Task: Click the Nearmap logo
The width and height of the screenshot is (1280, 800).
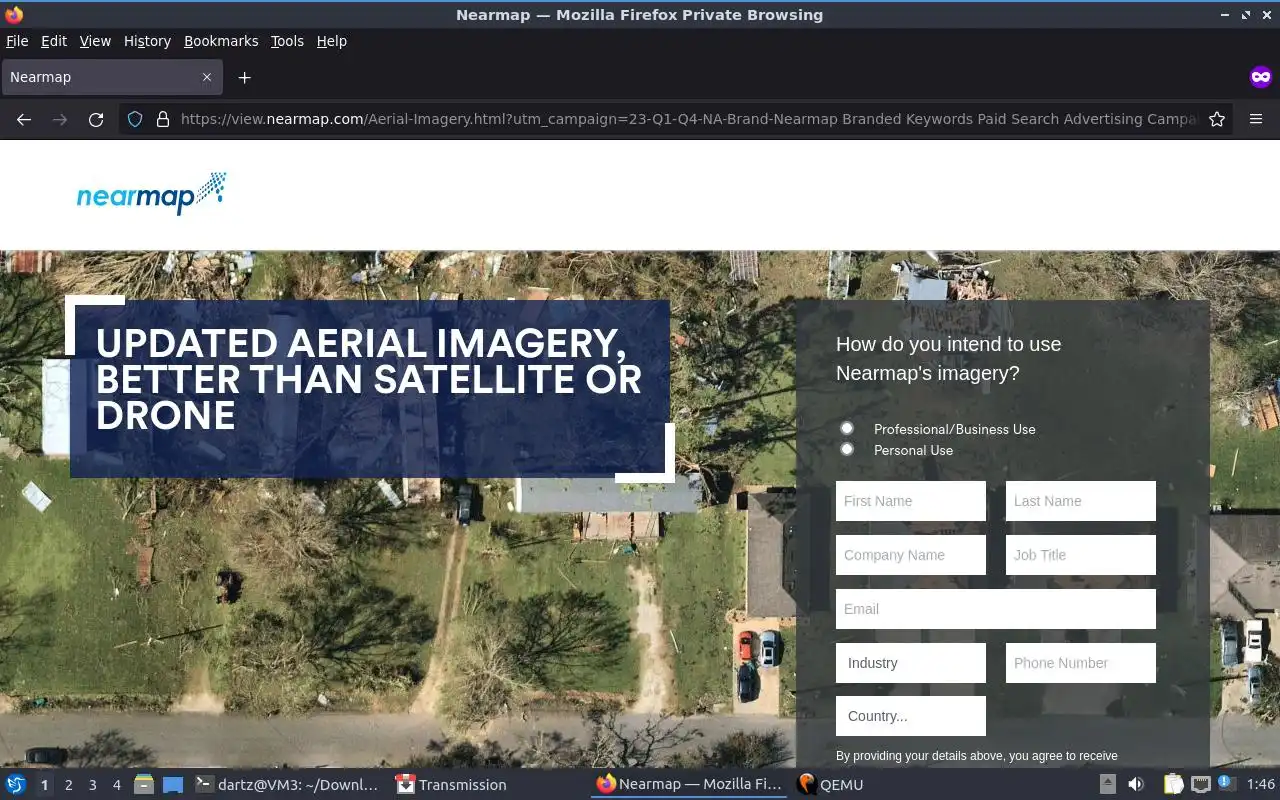Action: pyautogui.click(x=151, y=194)
